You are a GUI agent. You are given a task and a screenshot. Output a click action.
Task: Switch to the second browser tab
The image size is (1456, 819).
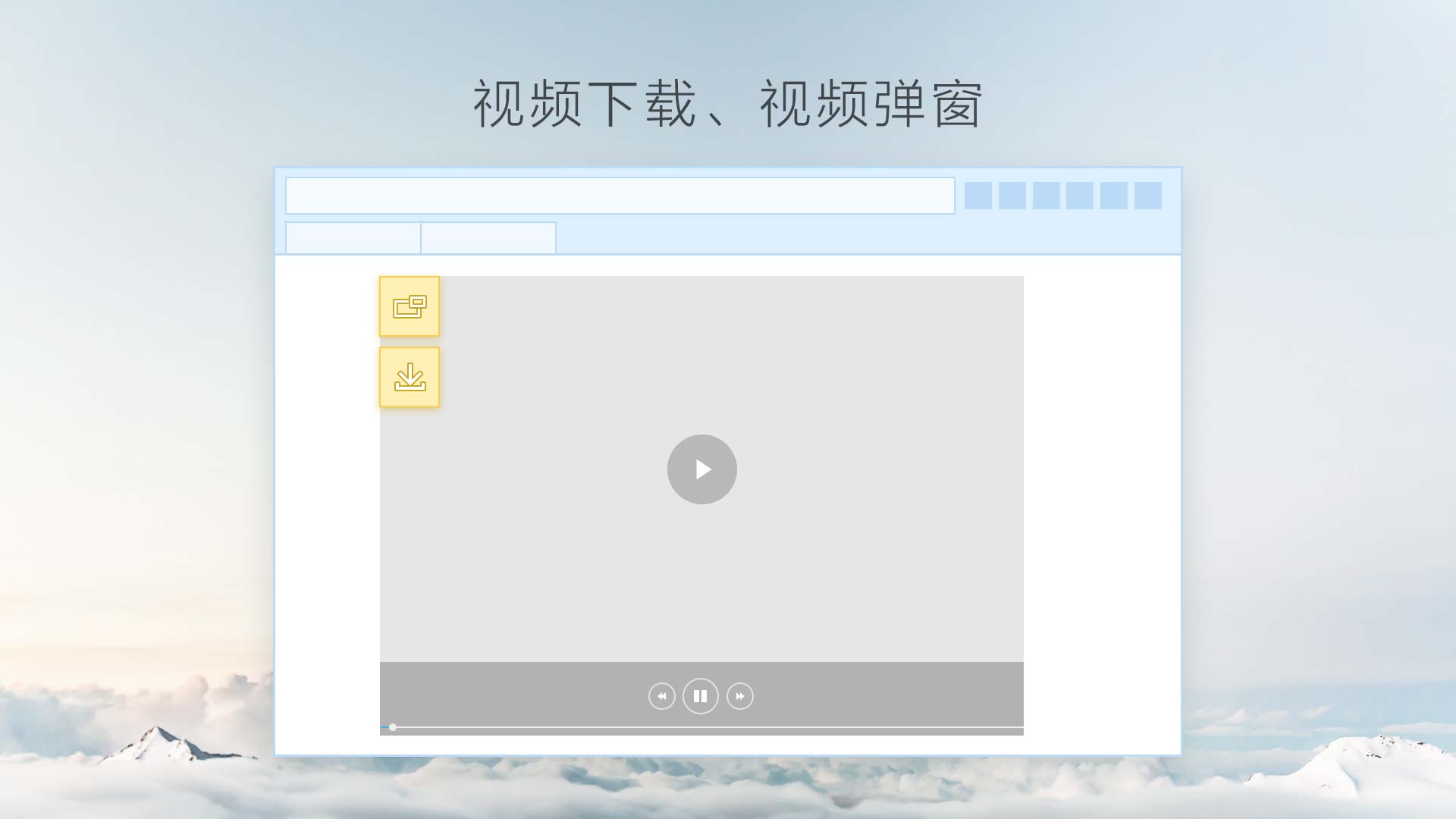coord(488,238)
